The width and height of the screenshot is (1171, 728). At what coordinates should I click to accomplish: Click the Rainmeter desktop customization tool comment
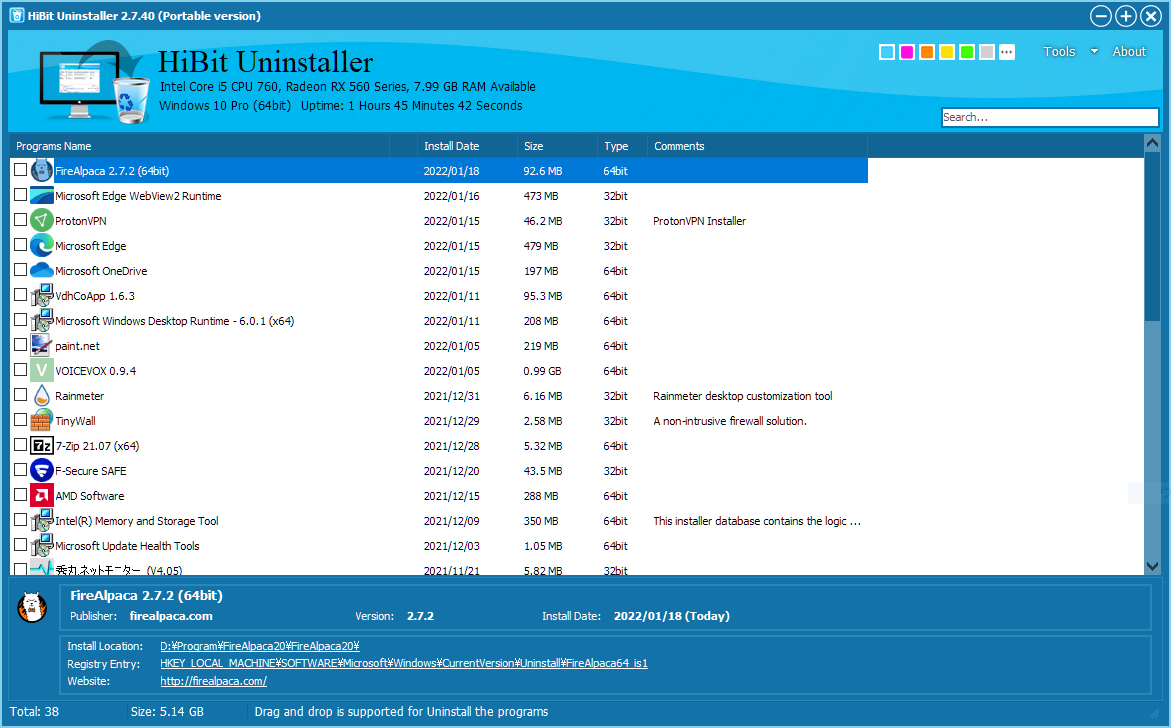742,396
